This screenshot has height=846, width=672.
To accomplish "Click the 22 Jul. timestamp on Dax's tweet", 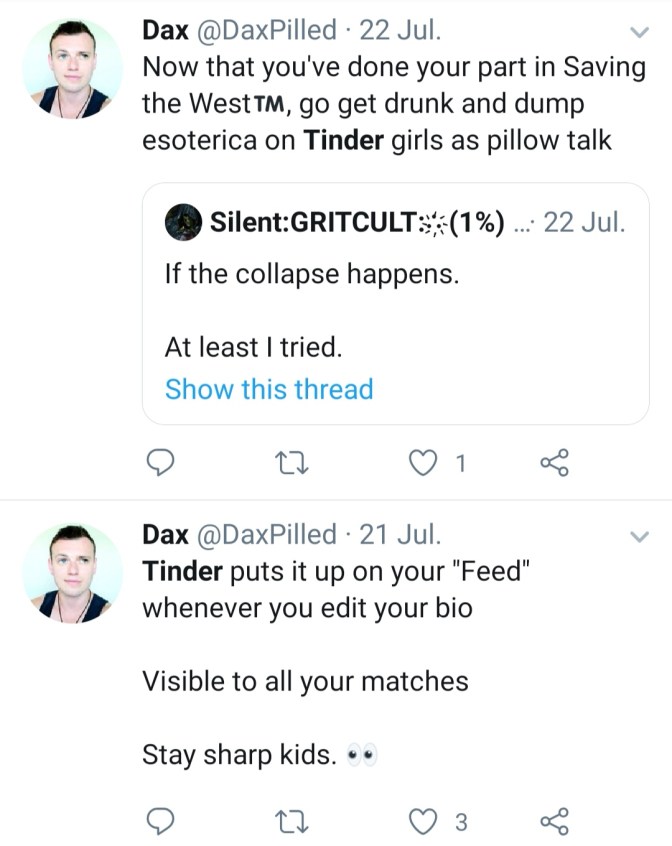I will pos(400,31).
